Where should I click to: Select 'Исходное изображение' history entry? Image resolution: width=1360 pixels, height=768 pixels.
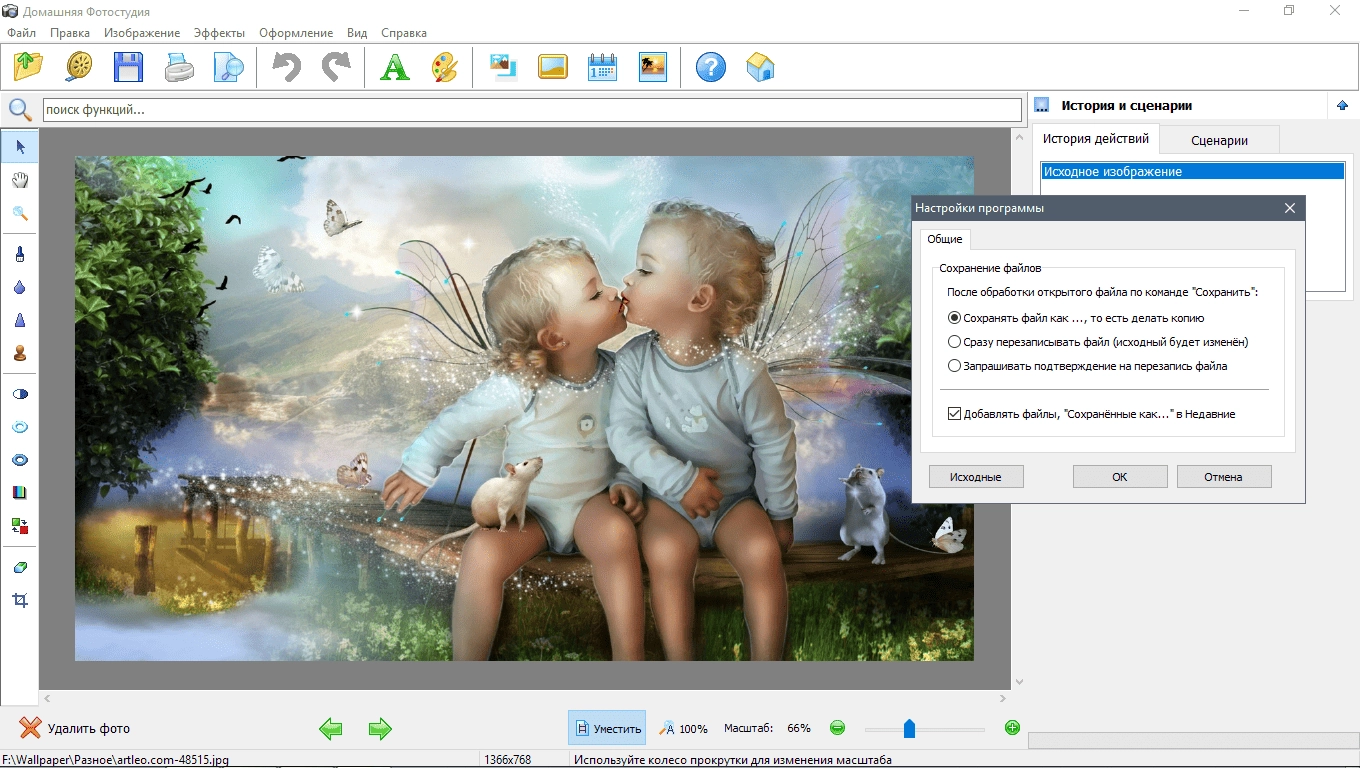(x=1192, y=172)
